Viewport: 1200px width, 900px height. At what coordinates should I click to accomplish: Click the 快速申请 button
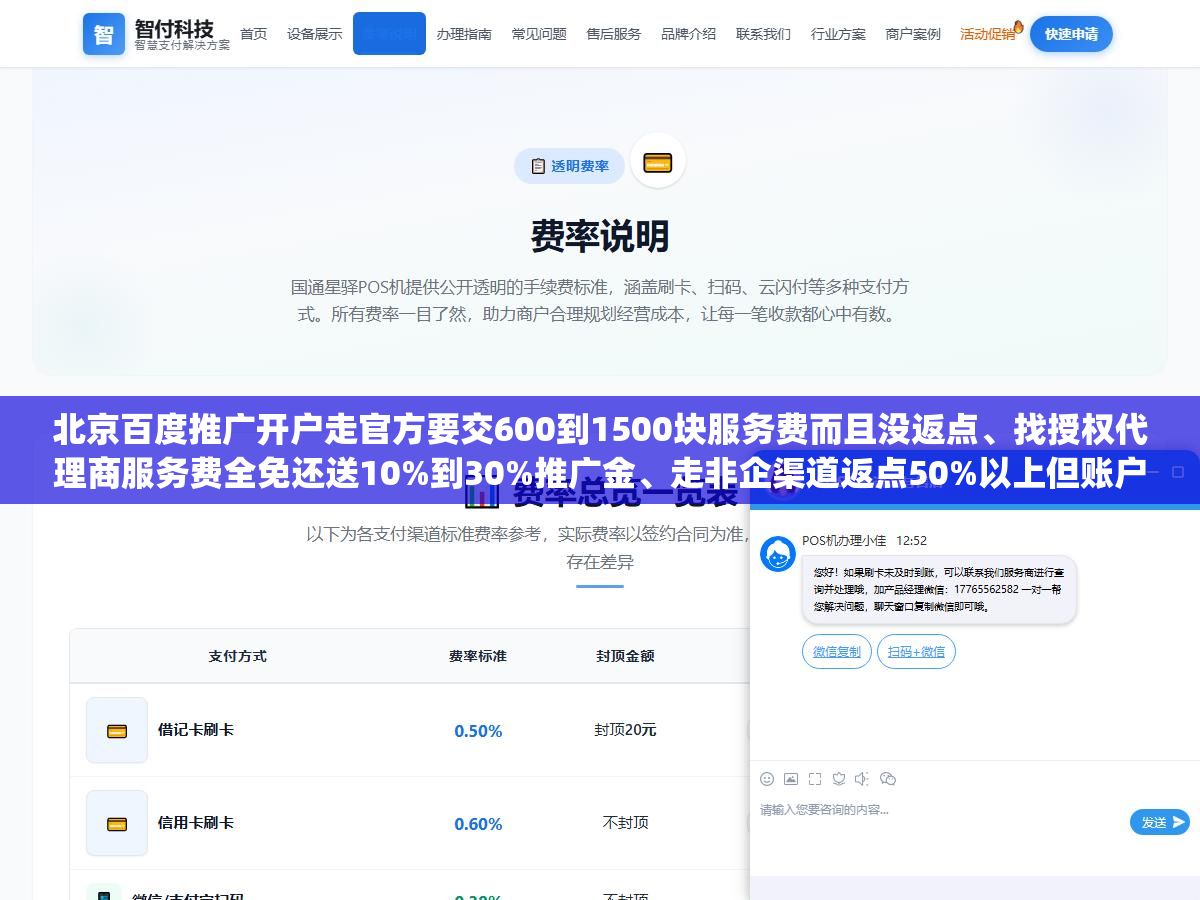(x=1071, y=34)
